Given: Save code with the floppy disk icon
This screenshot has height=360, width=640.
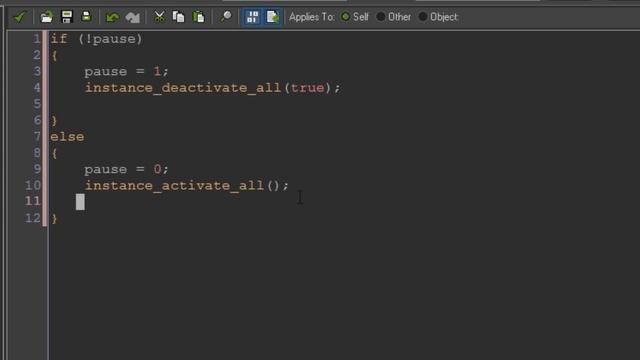Looking at the screenshot, I should pyautogui.click(x=67, y=17).
